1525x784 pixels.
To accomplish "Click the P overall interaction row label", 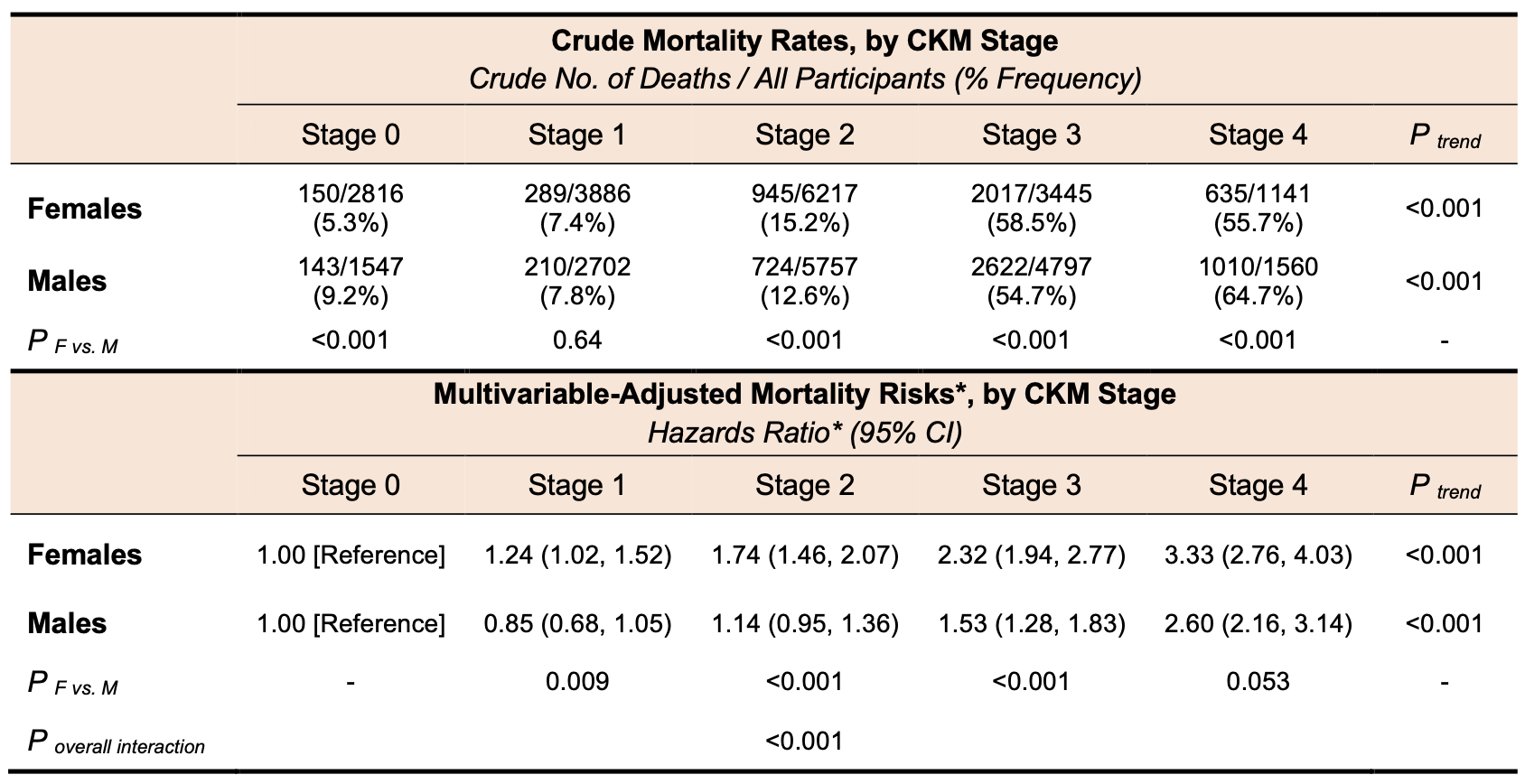I will tap(117, 742).
